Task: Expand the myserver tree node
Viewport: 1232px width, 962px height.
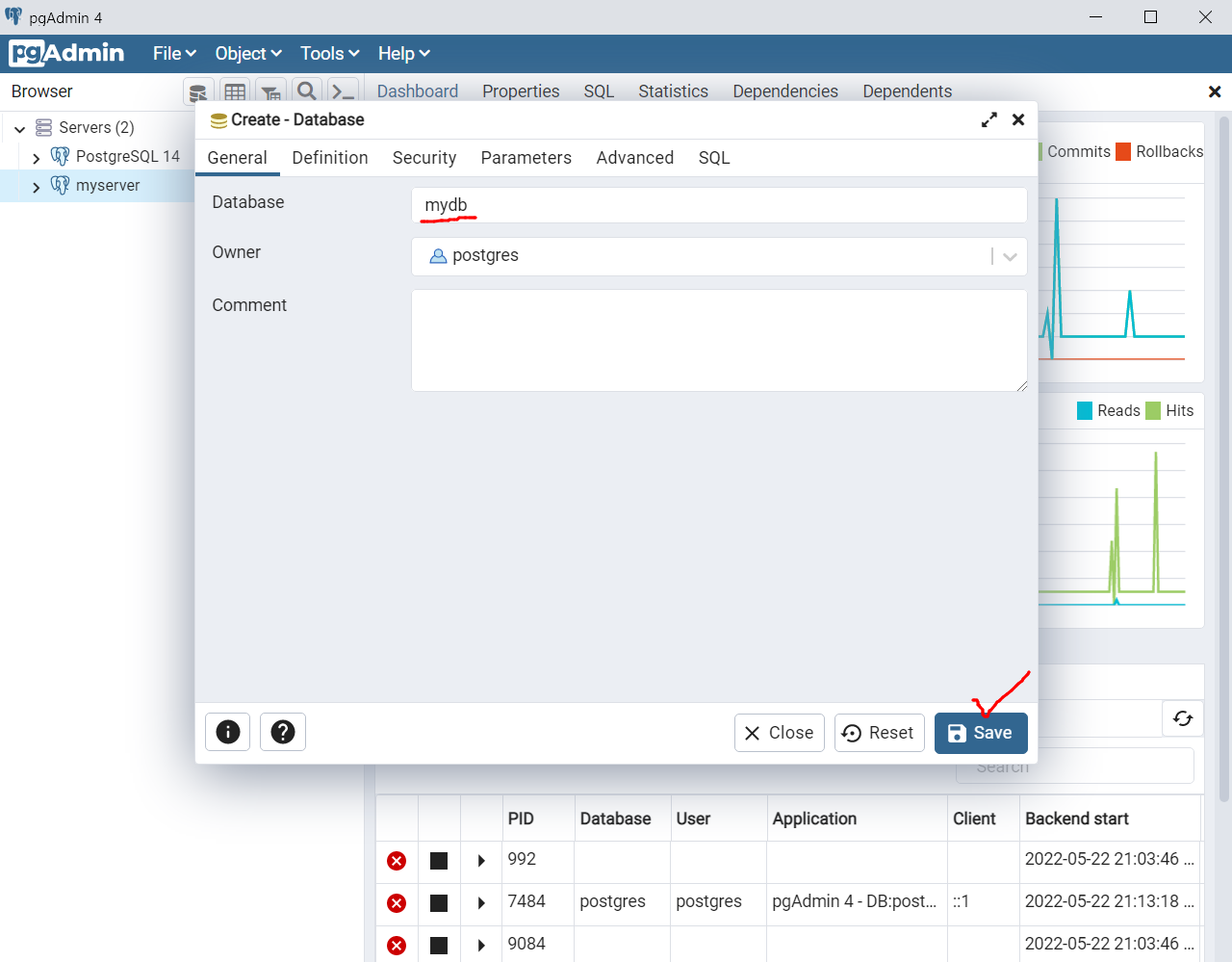Action: [x=37, y=187]
